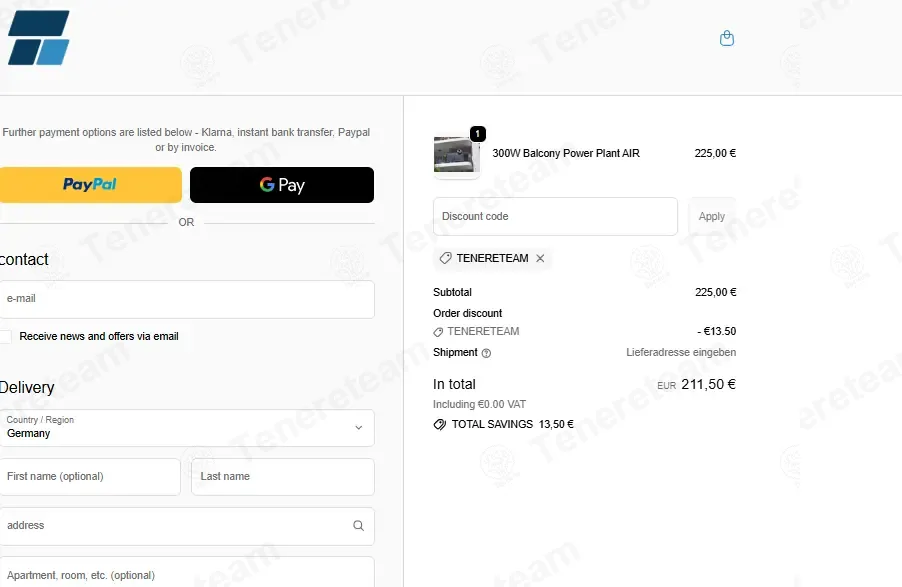Open the Country / Region dropdown

point(187,428)
